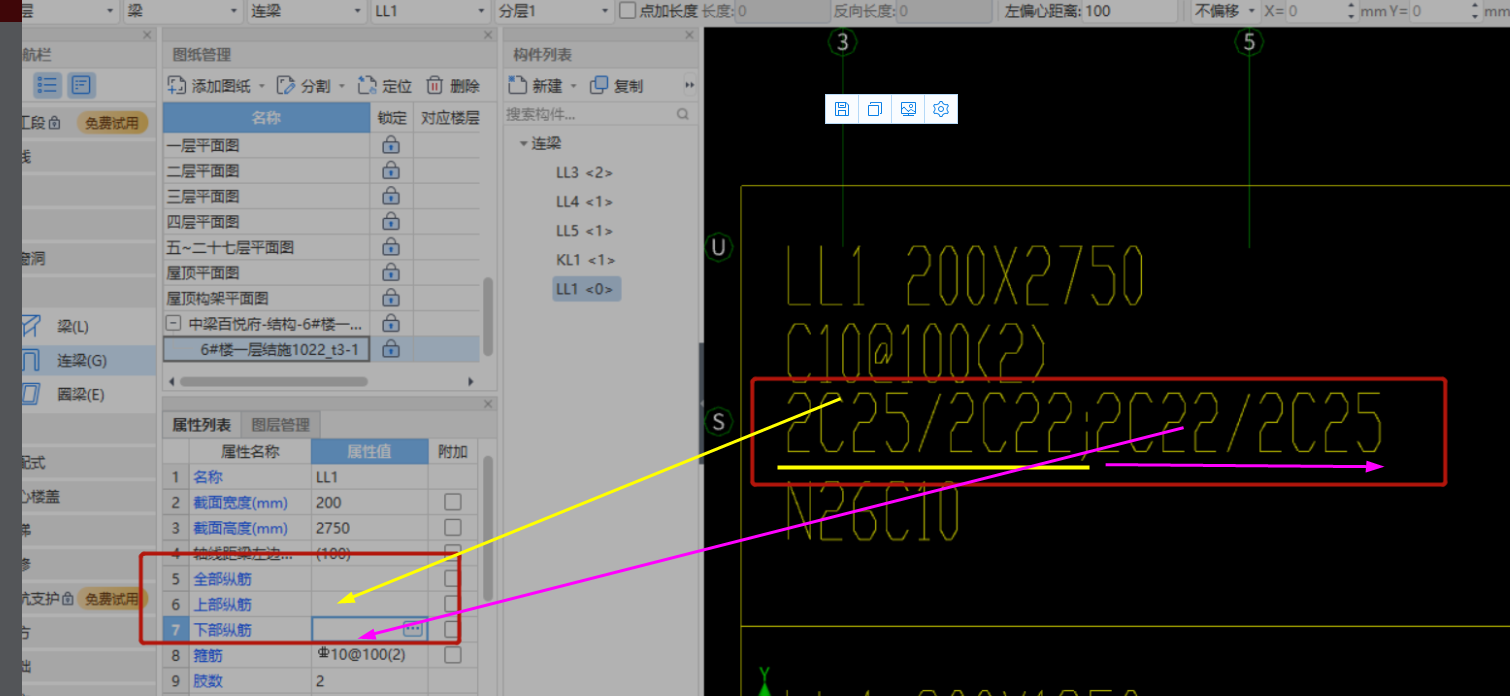Screen dimensions: 1510x696
Task: Click the ellipsis button in 下部纵筋 cell
Action: click(412, 629)
